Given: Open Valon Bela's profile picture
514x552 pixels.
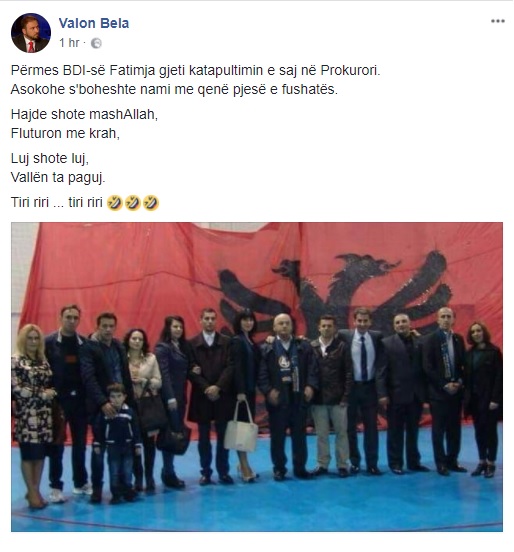Looking at the screenshot, I should (31, 33).
